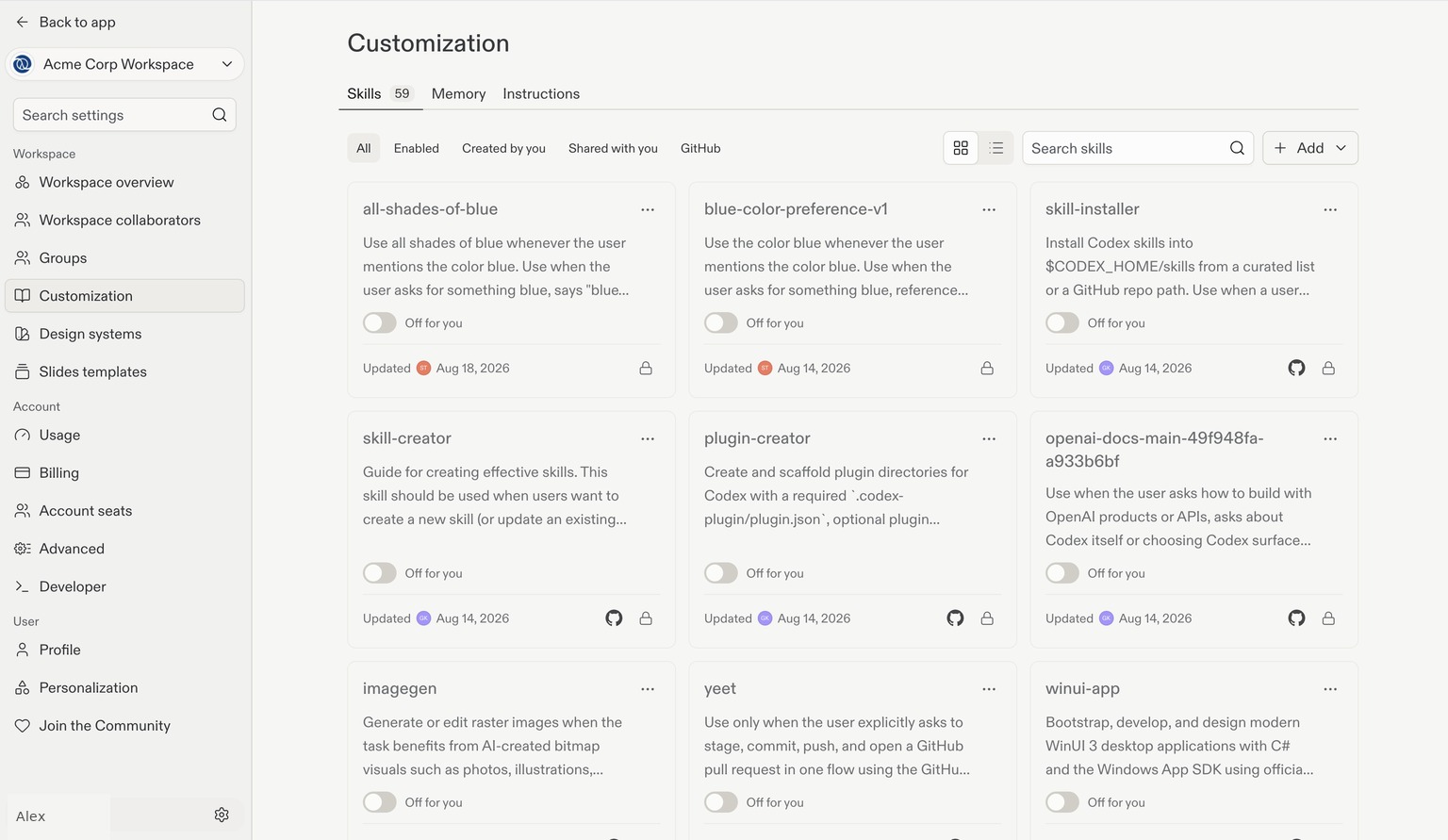This screenshot has width=1448, height=840.
Task: Filter skills by GitHub
Action: (x=700, y=148)
